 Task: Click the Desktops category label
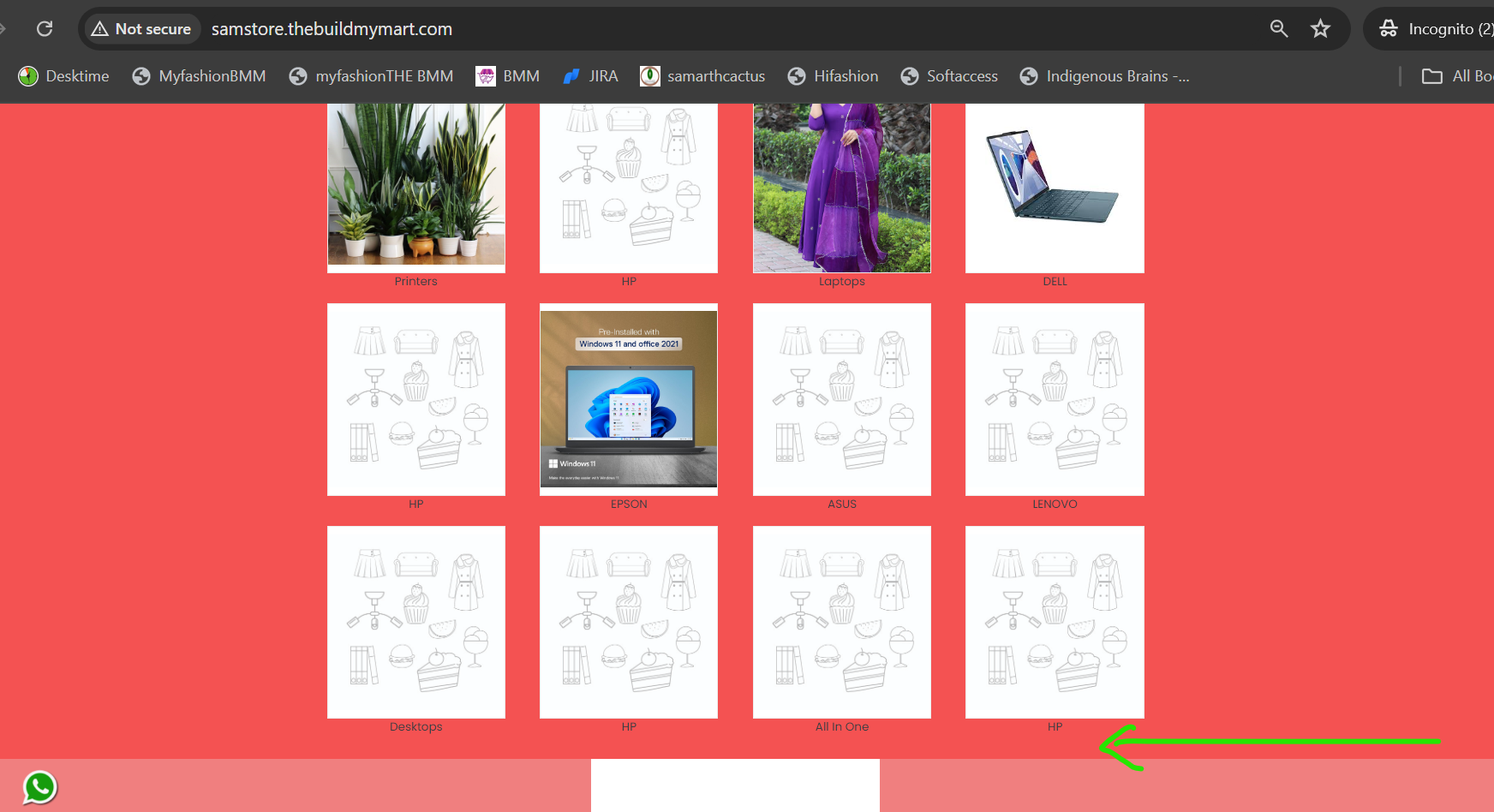click(416, 726)
